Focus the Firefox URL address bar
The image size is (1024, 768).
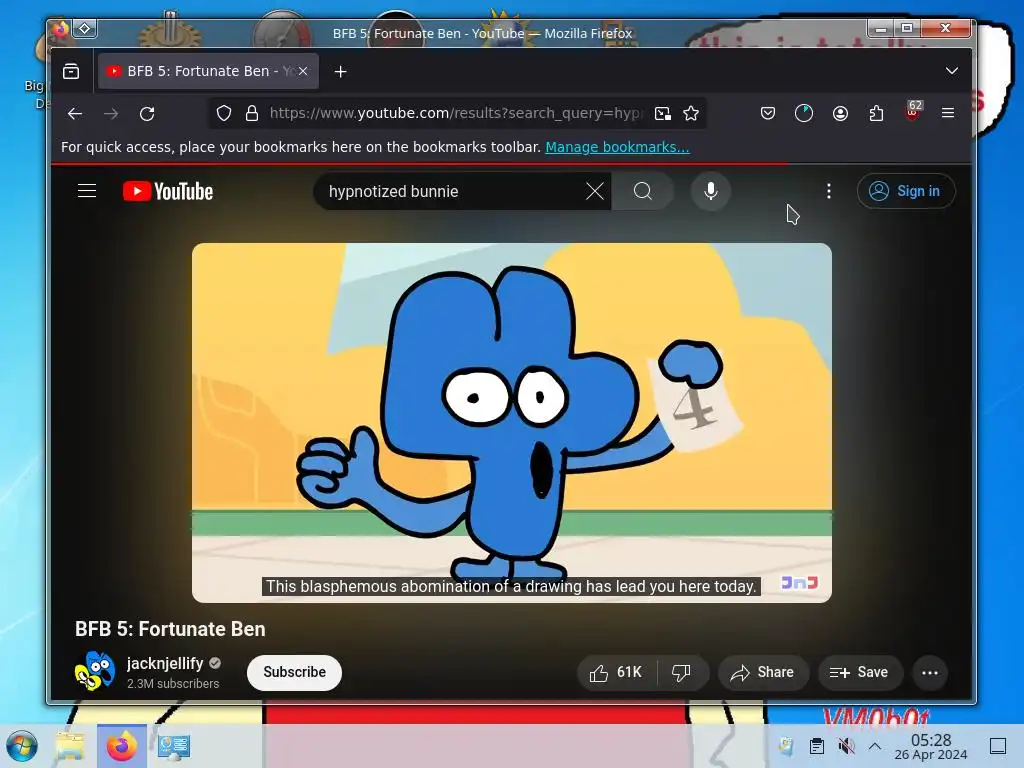pos(456,114)
